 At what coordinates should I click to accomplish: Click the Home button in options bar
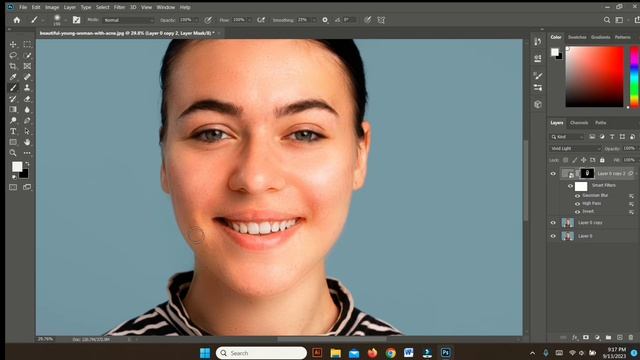pyautogui.click(x=17, y=20)
